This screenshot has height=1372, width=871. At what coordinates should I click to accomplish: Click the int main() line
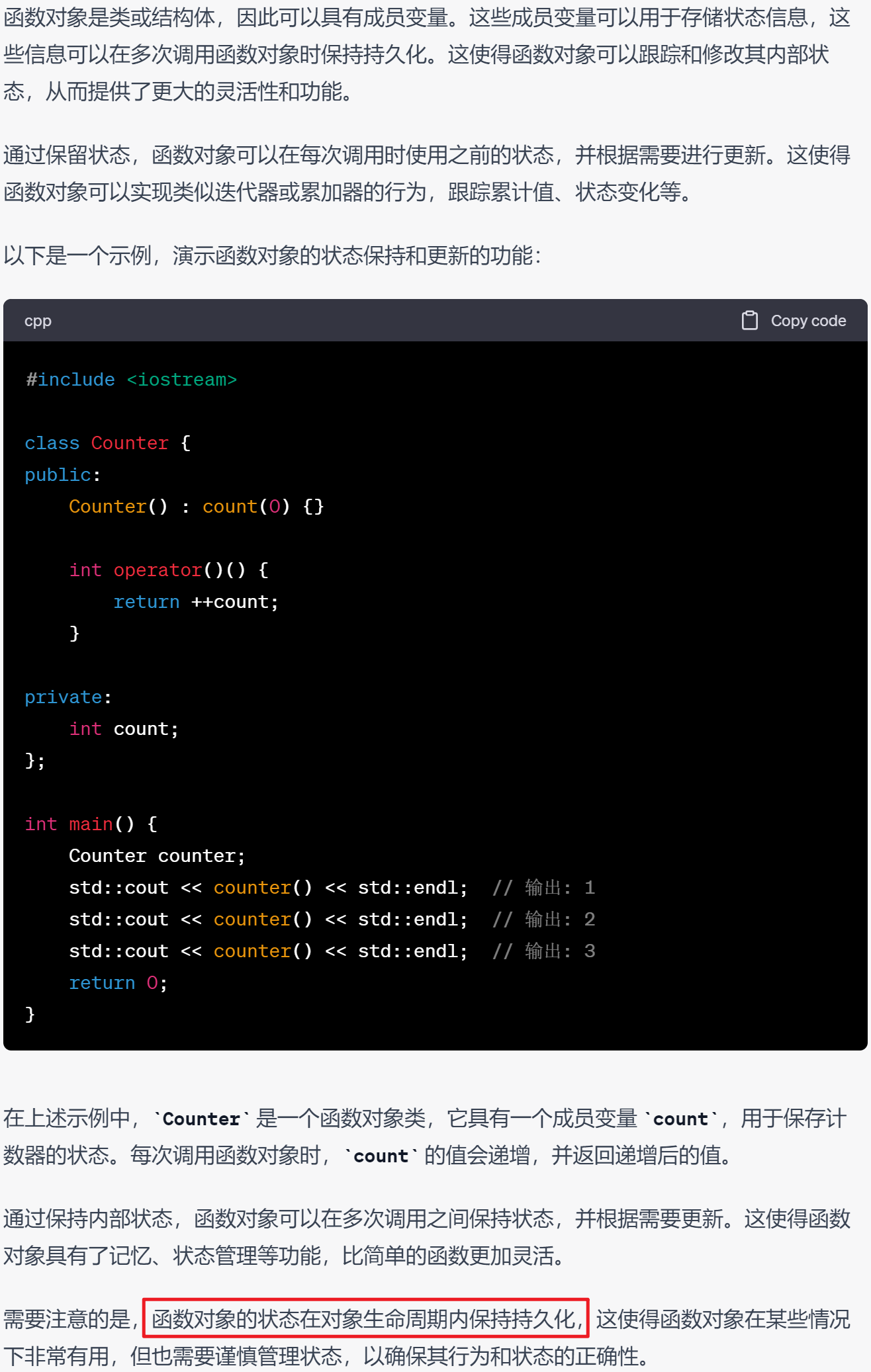(x=91, y=824)
